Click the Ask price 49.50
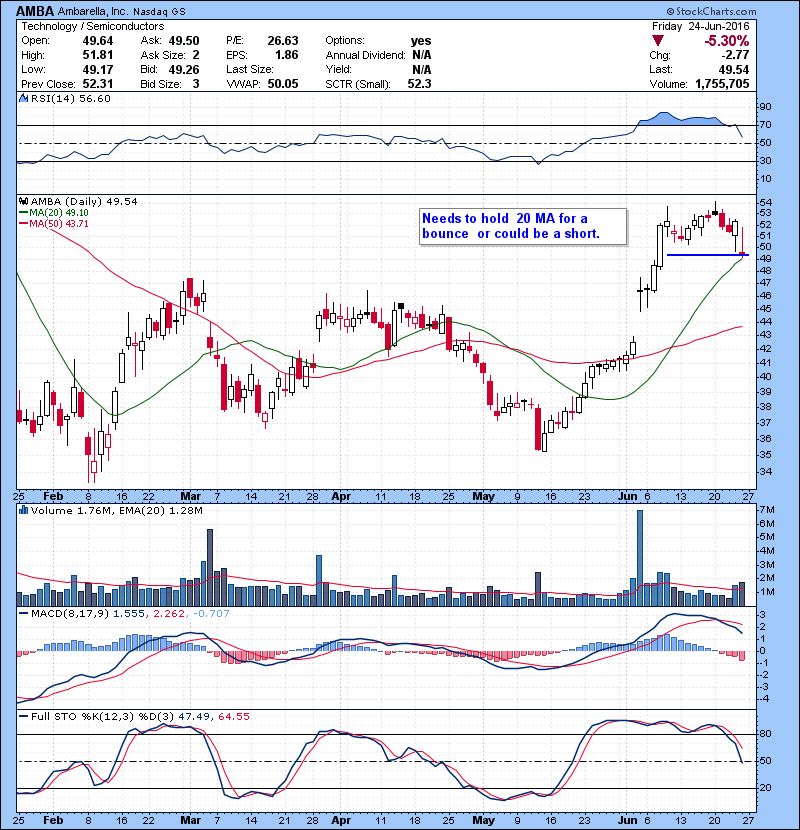Screen dimensions: 800x830 (184, 41)
